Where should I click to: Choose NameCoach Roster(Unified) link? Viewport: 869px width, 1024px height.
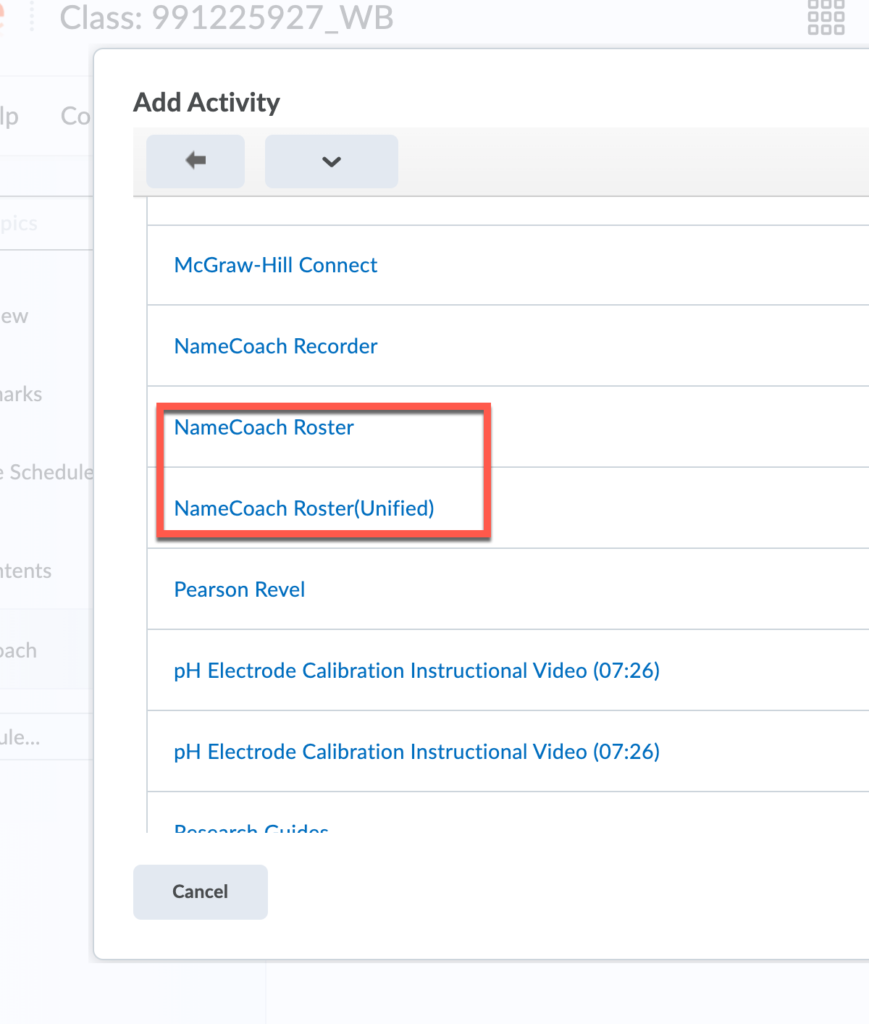[x=304, y=508]
